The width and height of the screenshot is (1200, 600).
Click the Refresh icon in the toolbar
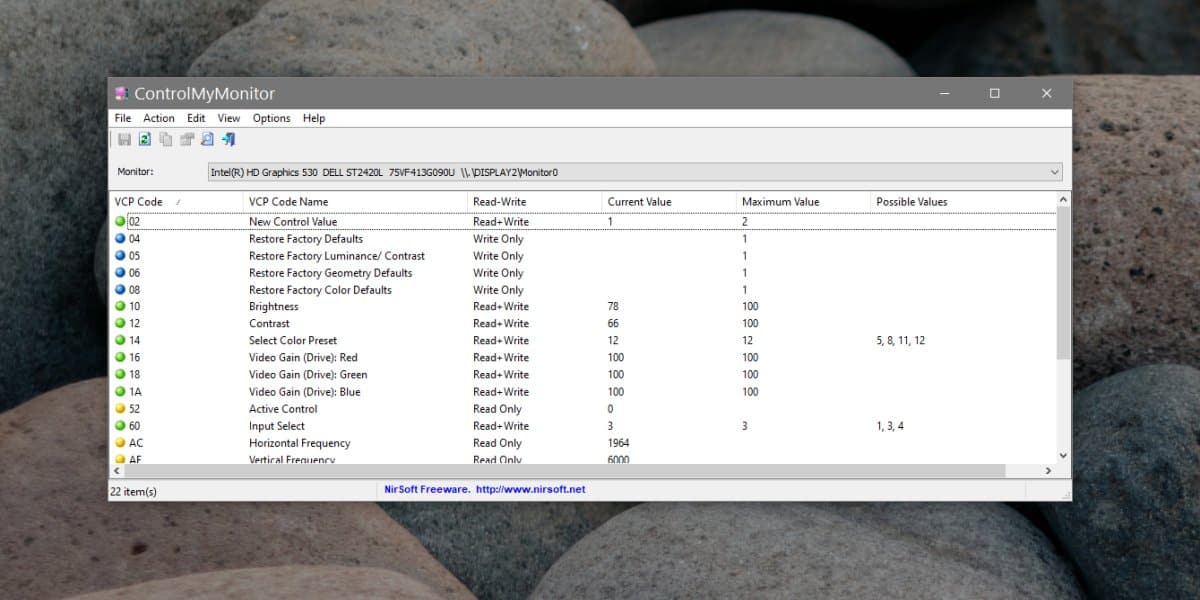pos(145,139)
